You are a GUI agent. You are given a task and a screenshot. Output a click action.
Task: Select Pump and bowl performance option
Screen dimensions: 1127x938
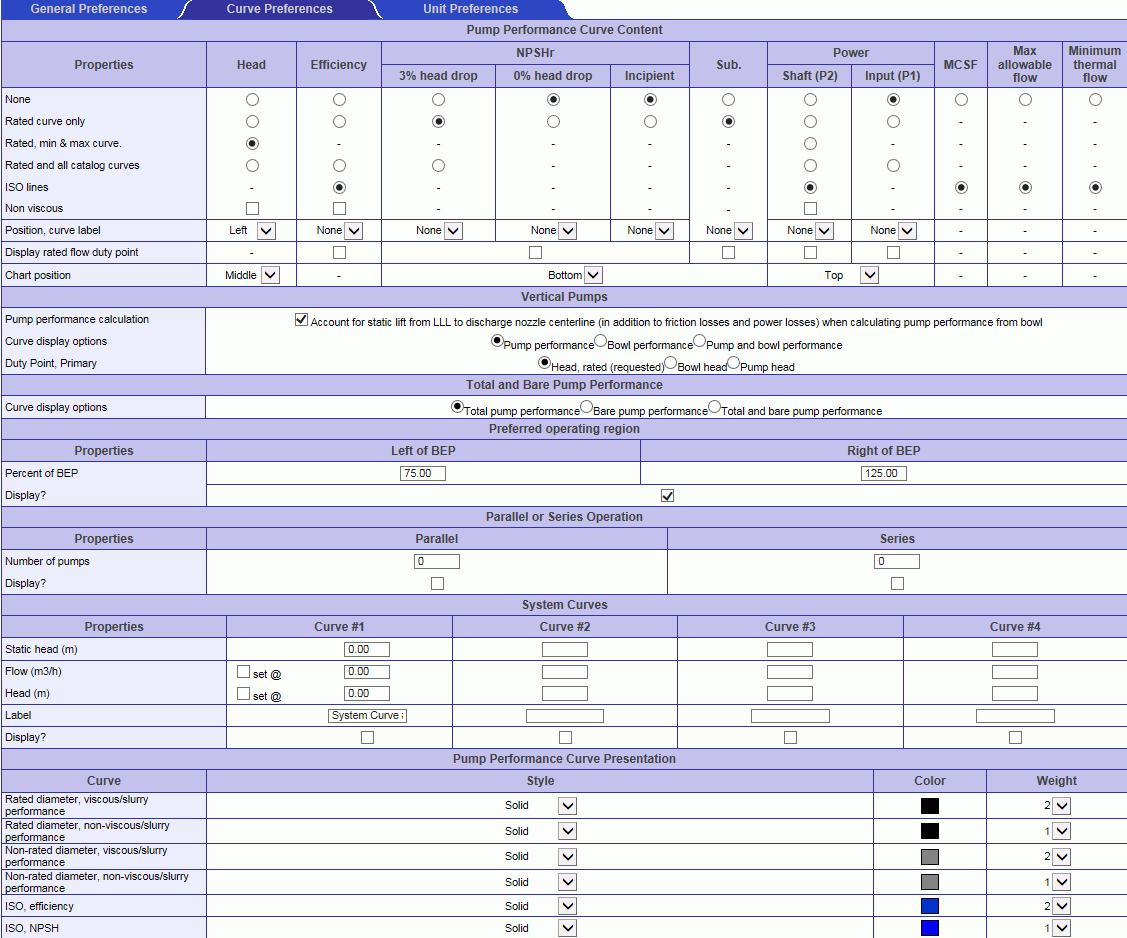point(699,341)
